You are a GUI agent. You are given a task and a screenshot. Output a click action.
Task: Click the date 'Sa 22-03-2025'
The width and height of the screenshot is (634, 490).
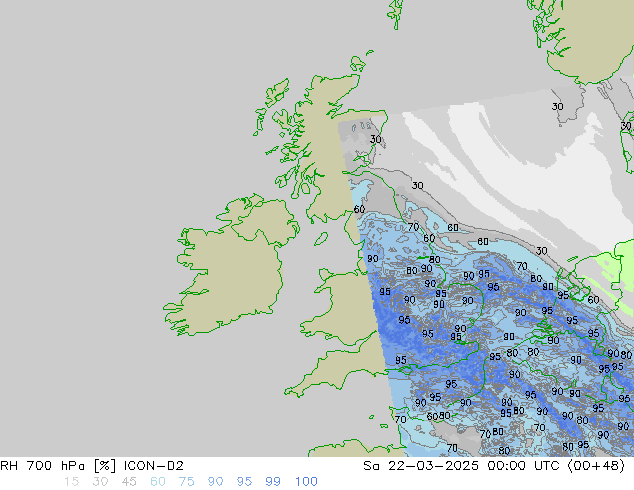(421, 466)
